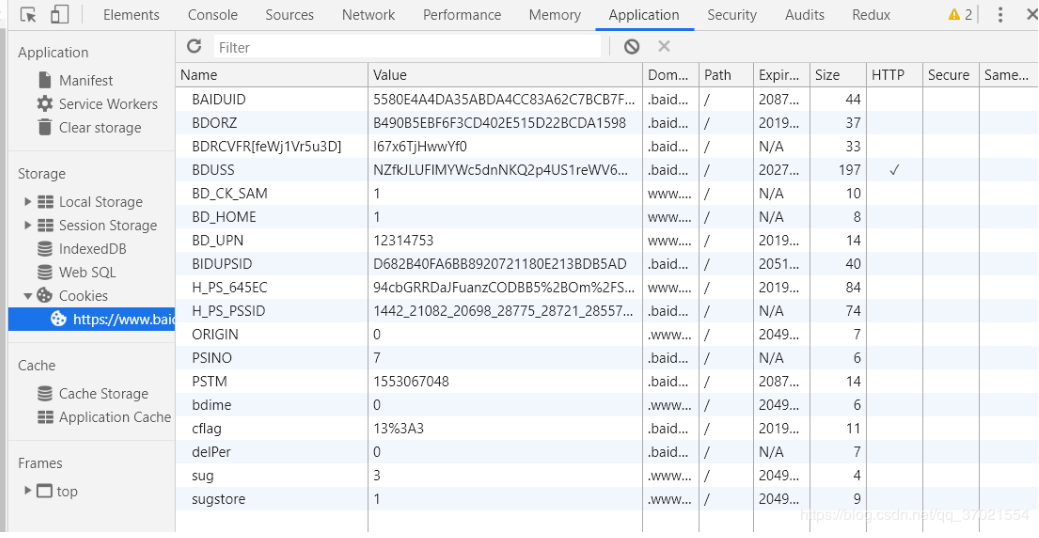Click the BD_UPN value 12314753
Image resolution: width=1039 pixels, height=538 pixels.
pyautogui.click(x=403, y=240)
